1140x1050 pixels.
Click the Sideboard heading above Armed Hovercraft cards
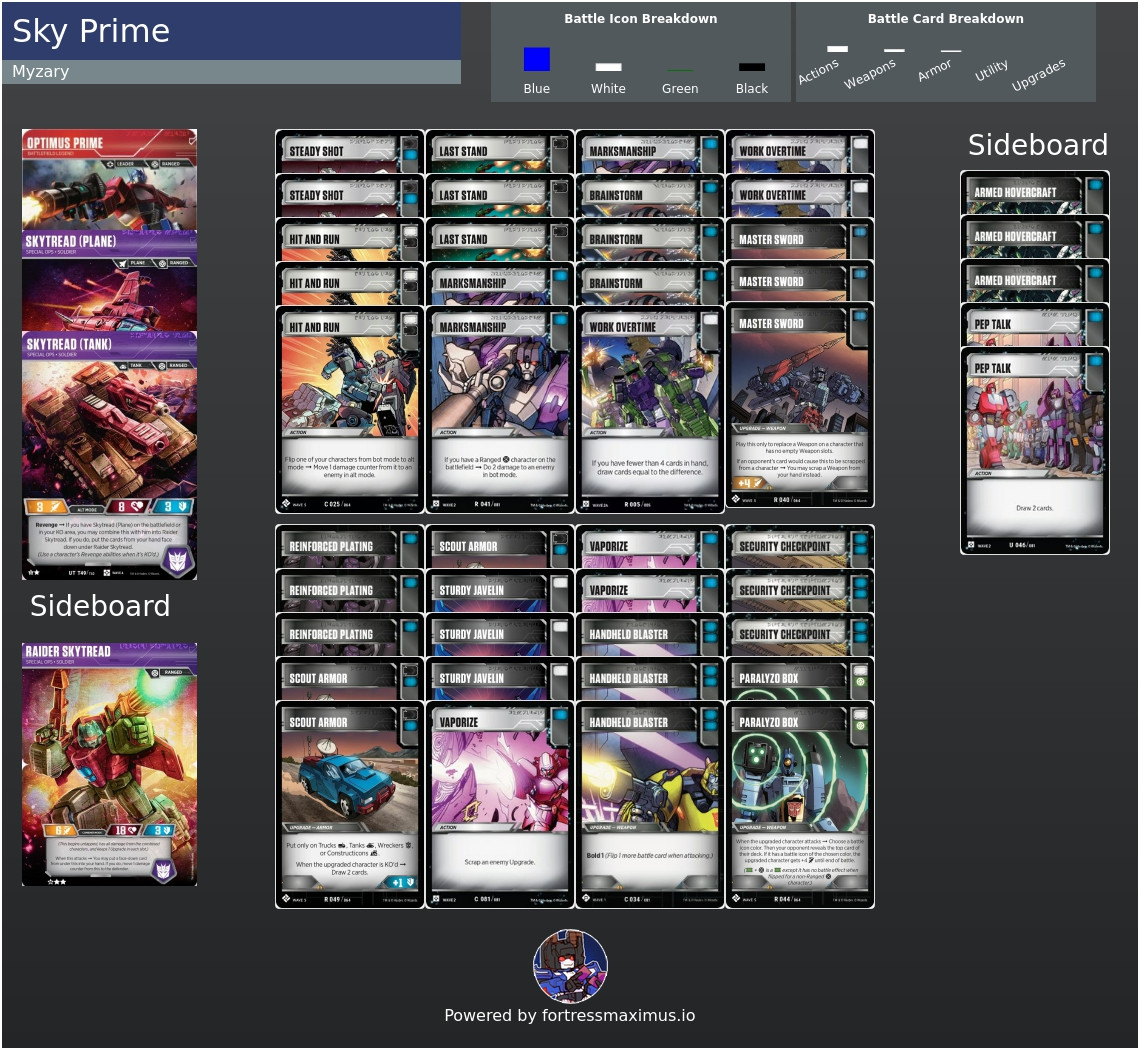tap(1037, 145)
